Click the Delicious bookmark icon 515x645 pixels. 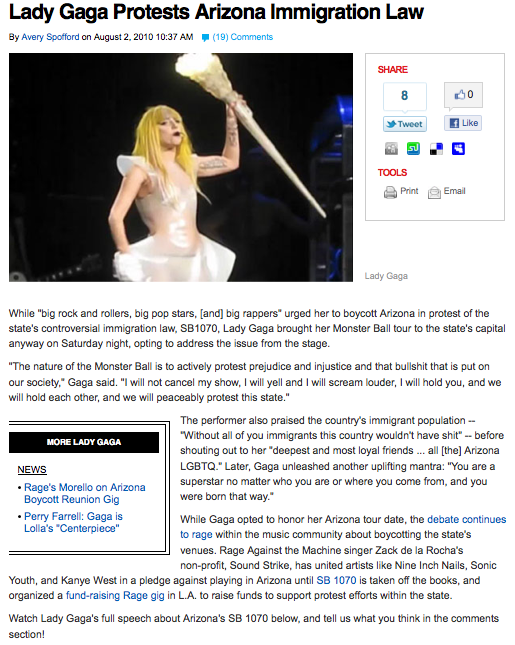(x=436, y=148)
